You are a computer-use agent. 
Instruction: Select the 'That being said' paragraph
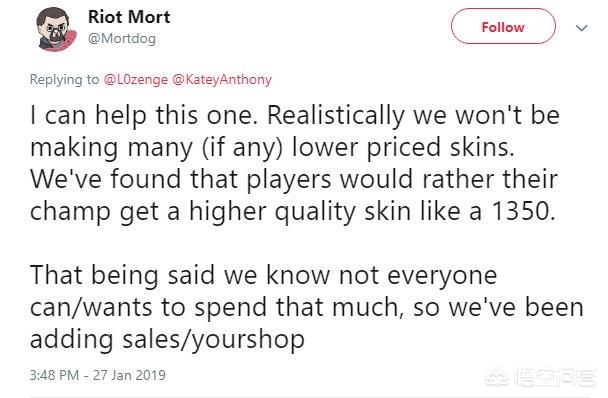point(307,307)
